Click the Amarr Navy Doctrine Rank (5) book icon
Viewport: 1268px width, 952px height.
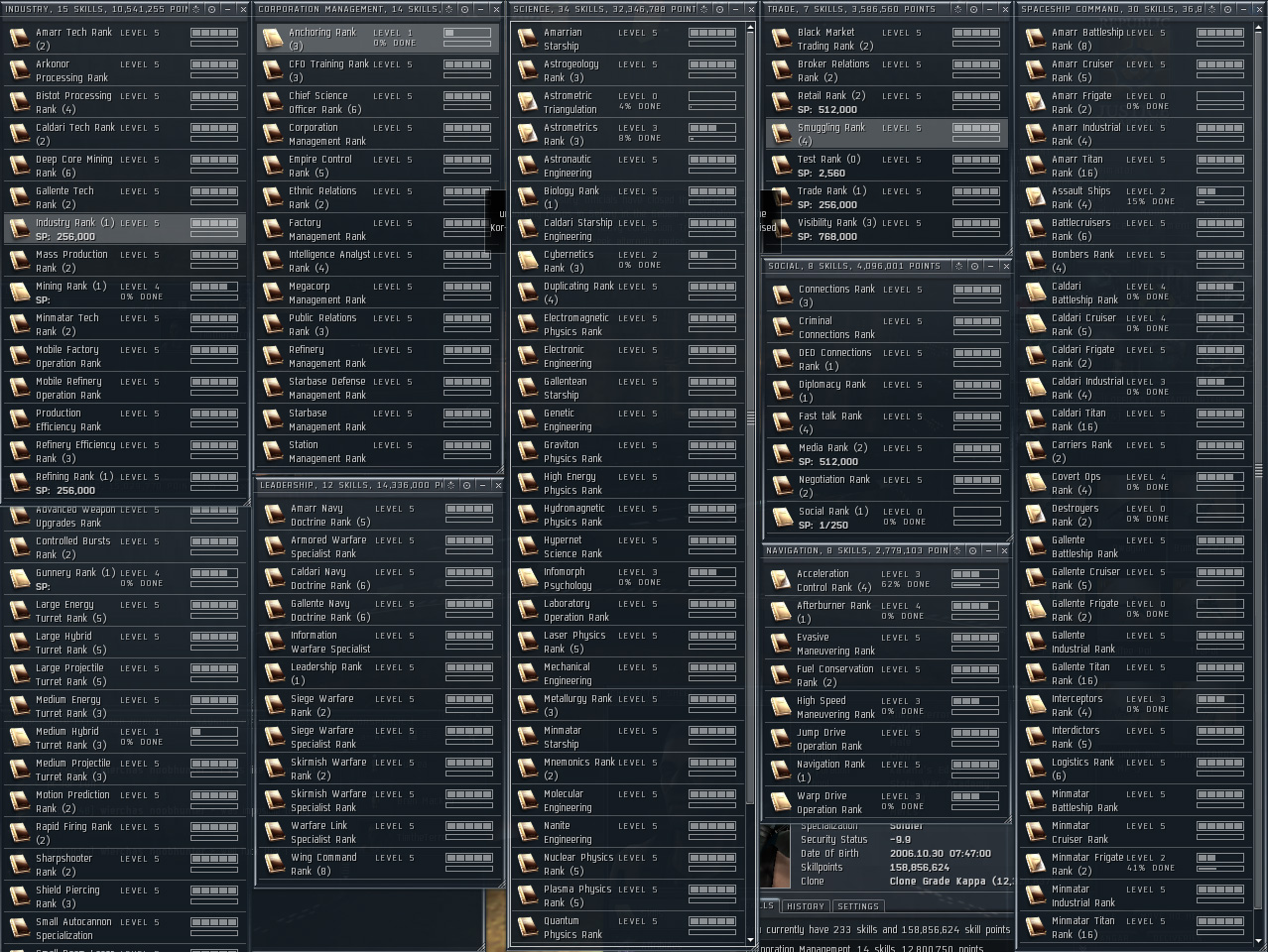[x=275, y=515]
